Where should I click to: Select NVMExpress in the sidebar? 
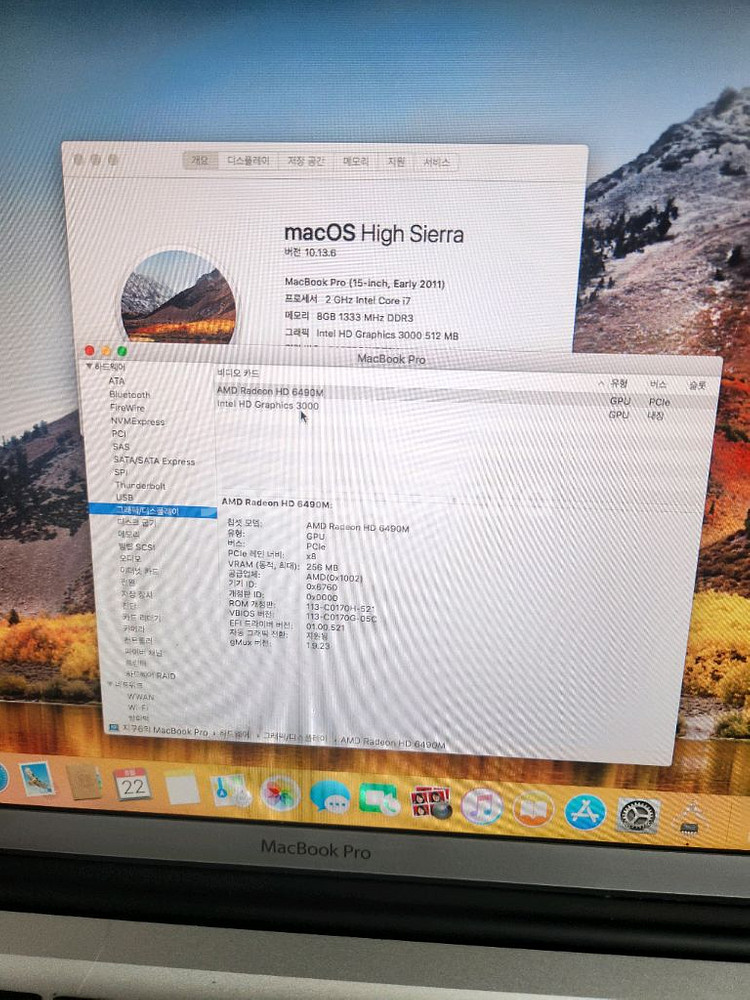click(138, 422)
